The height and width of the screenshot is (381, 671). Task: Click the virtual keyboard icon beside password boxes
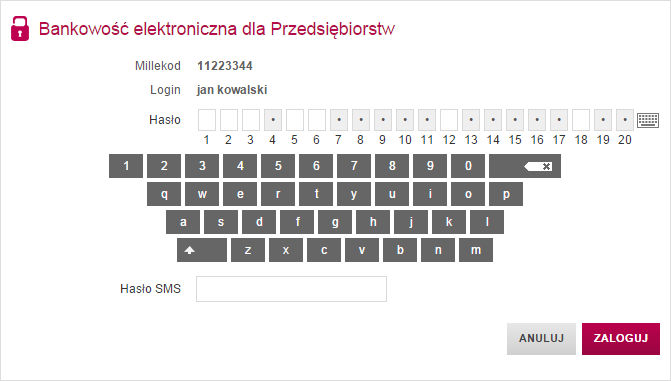pos(648,120)
